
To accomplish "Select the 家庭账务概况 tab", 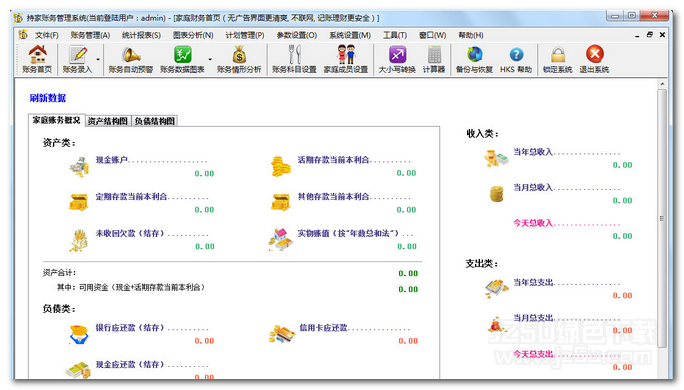I will pos(57,120).
